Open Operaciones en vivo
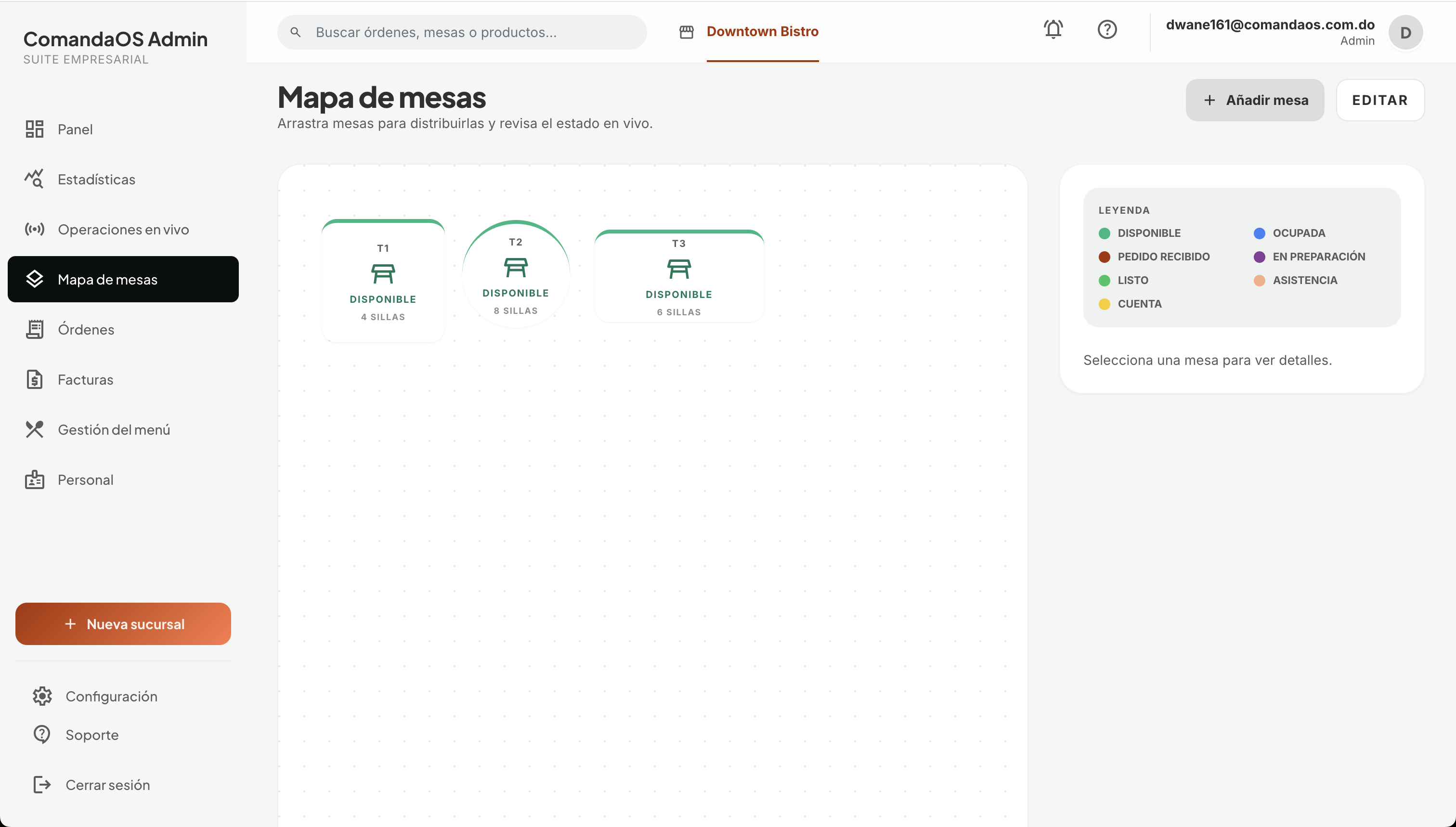Viewport: 1456px width, 827px height. coord(123,230)
